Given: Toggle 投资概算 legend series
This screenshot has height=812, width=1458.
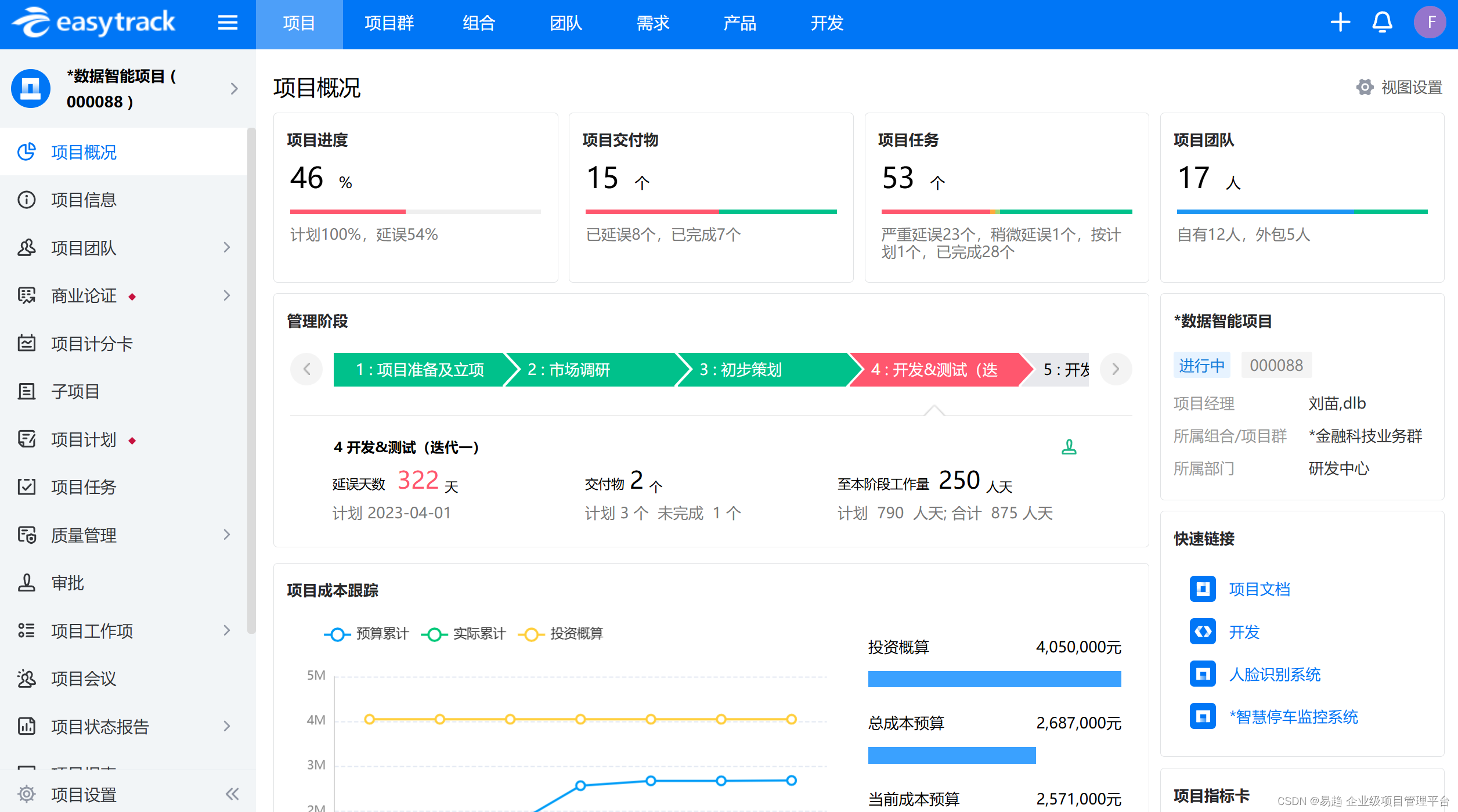Looking at the screenshot, I should (x=560, y=634).
